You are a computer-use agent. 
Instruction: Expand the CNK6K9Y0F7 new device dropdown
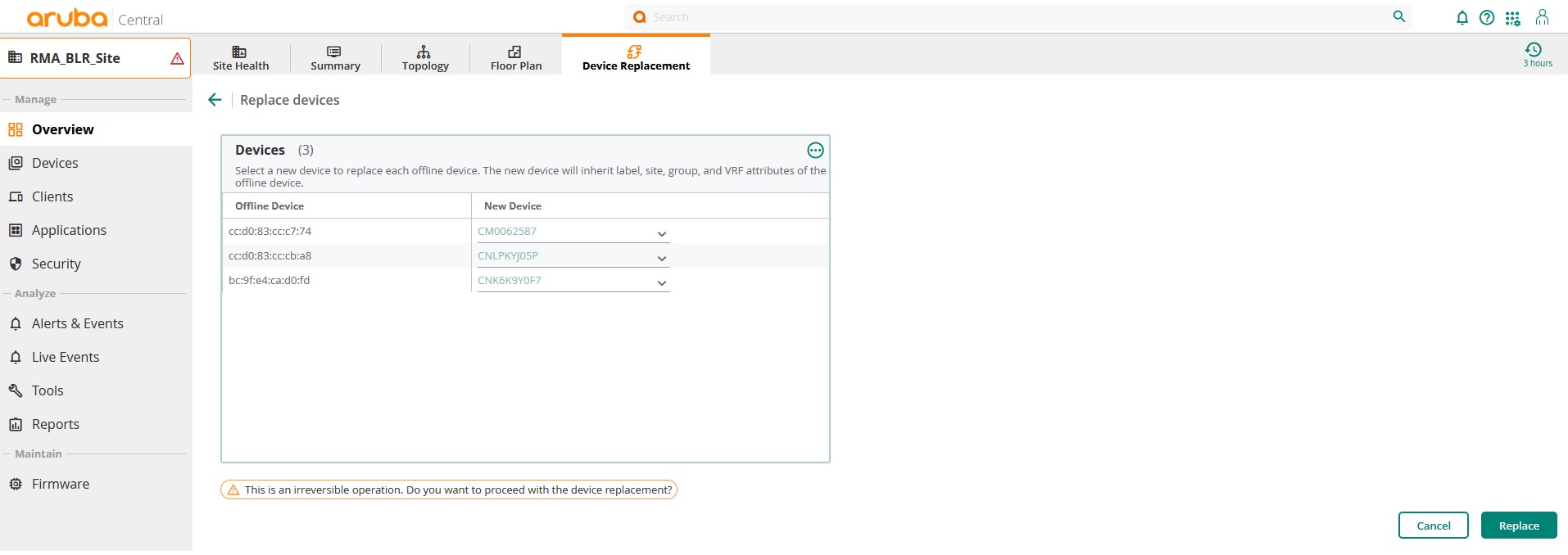coord(661,283)
